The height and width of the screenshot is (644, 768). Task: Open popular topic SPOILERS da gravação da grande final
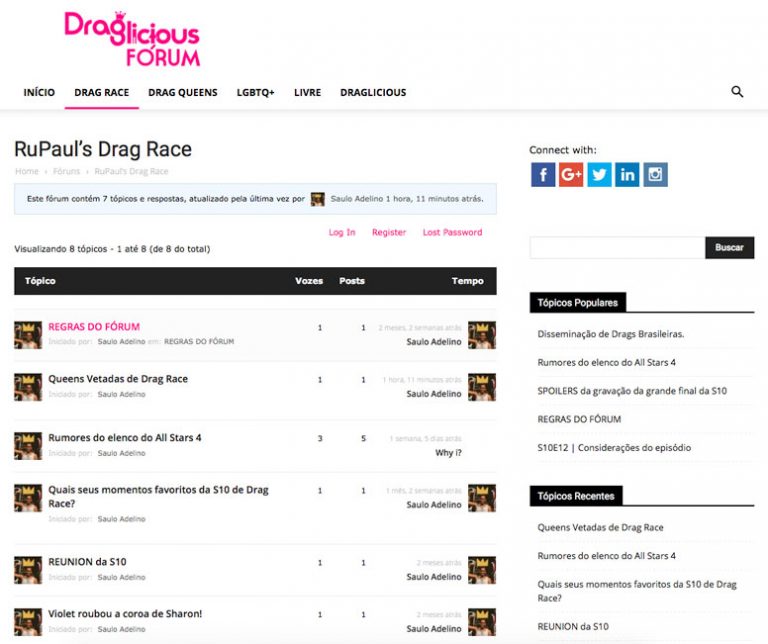(x=632, y=391)
